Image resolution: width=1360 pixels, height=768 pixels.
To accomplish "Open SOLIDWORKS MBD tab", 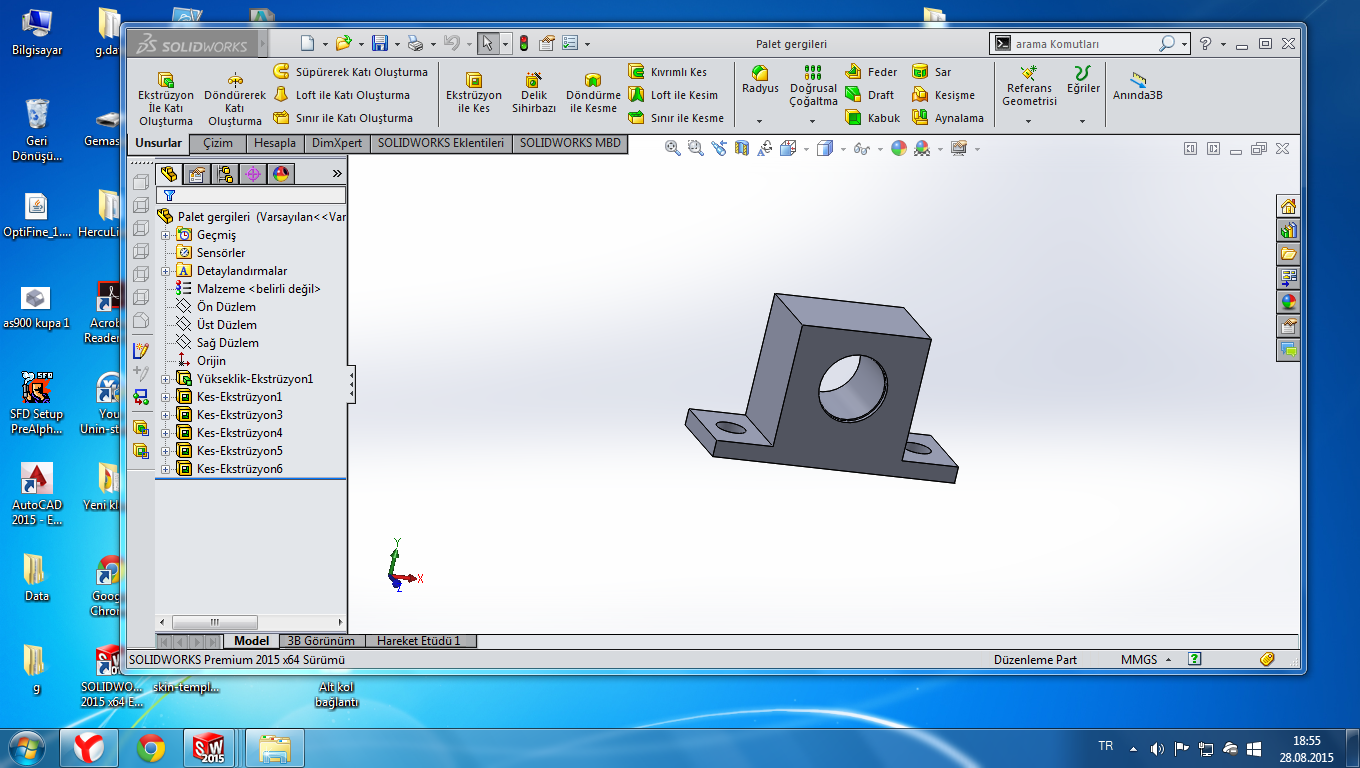I will click(x=570, y=143).
